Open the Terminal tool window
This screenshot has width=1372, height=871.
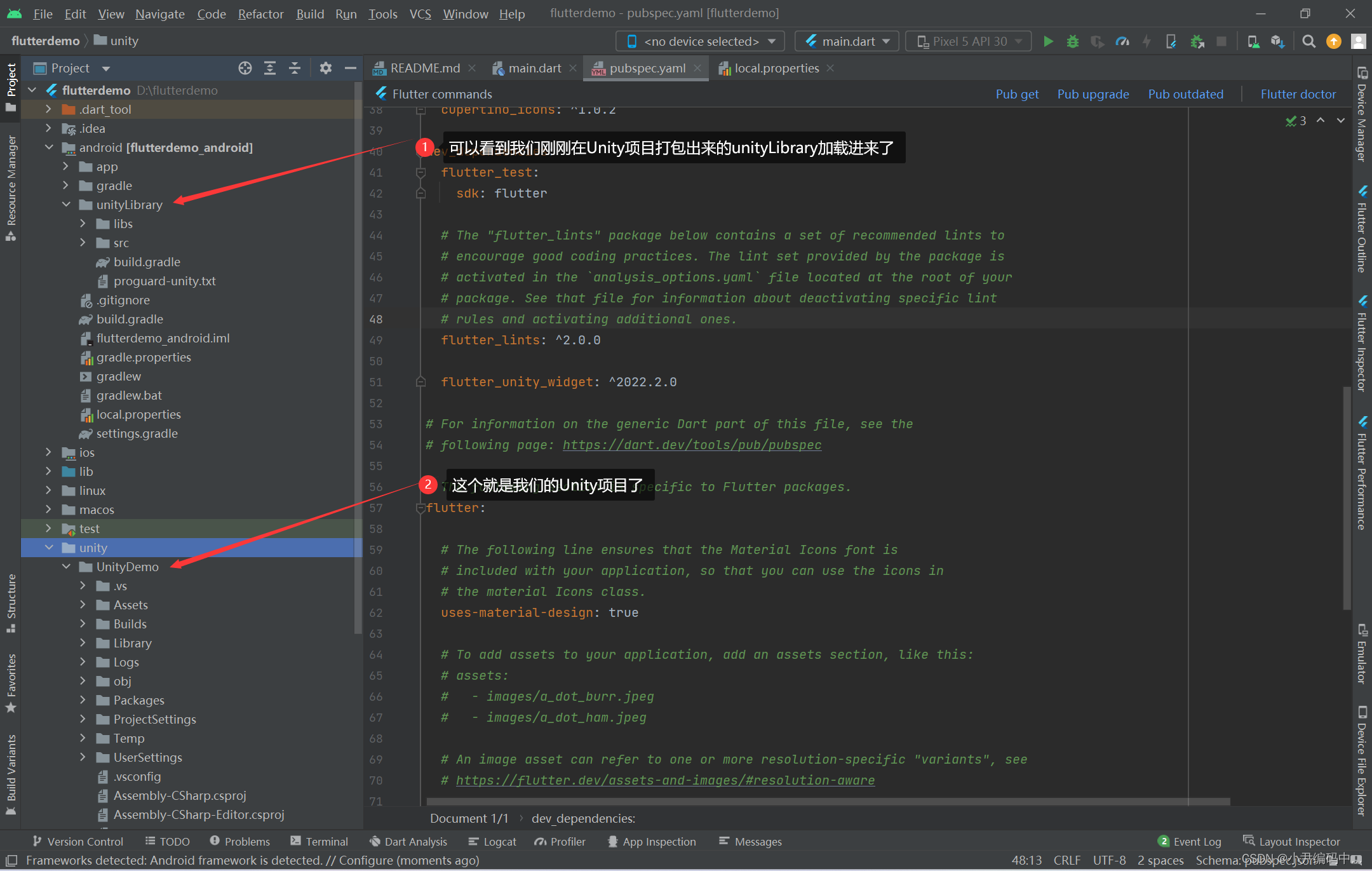point(319,841)
